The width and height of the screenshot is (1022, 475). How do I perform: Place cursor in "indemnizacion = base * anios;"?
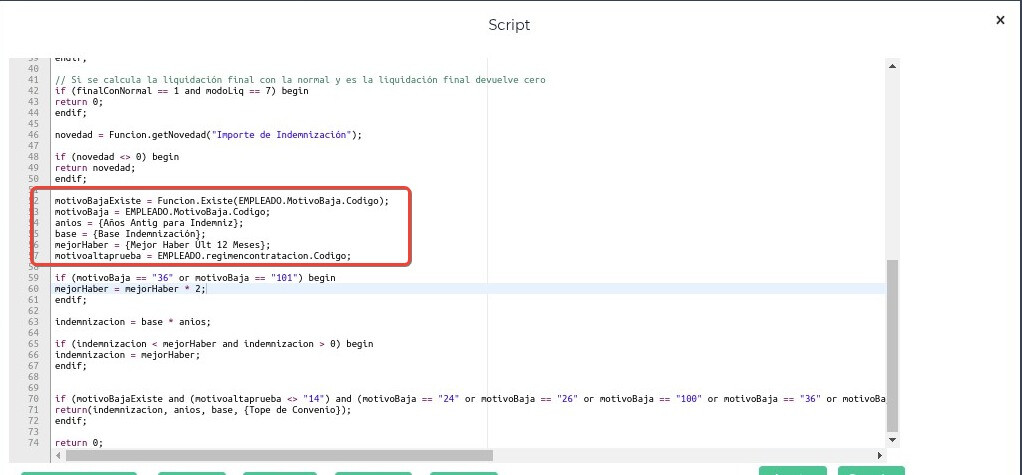pyautogui.click(x=132, y=322)
